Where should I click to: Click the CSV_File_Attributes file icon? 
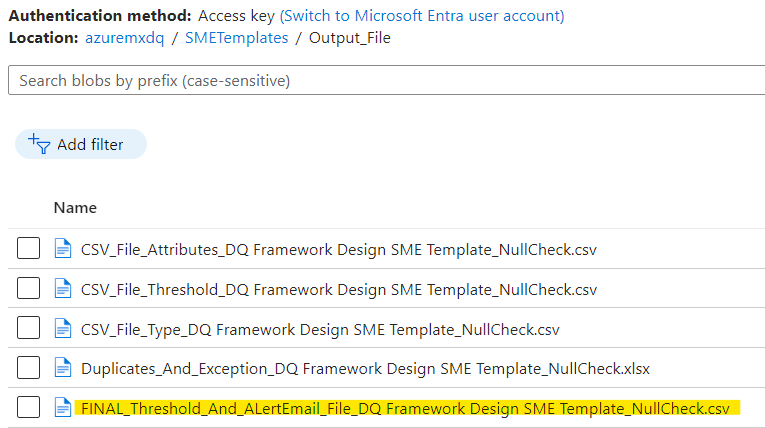point(62,248)
